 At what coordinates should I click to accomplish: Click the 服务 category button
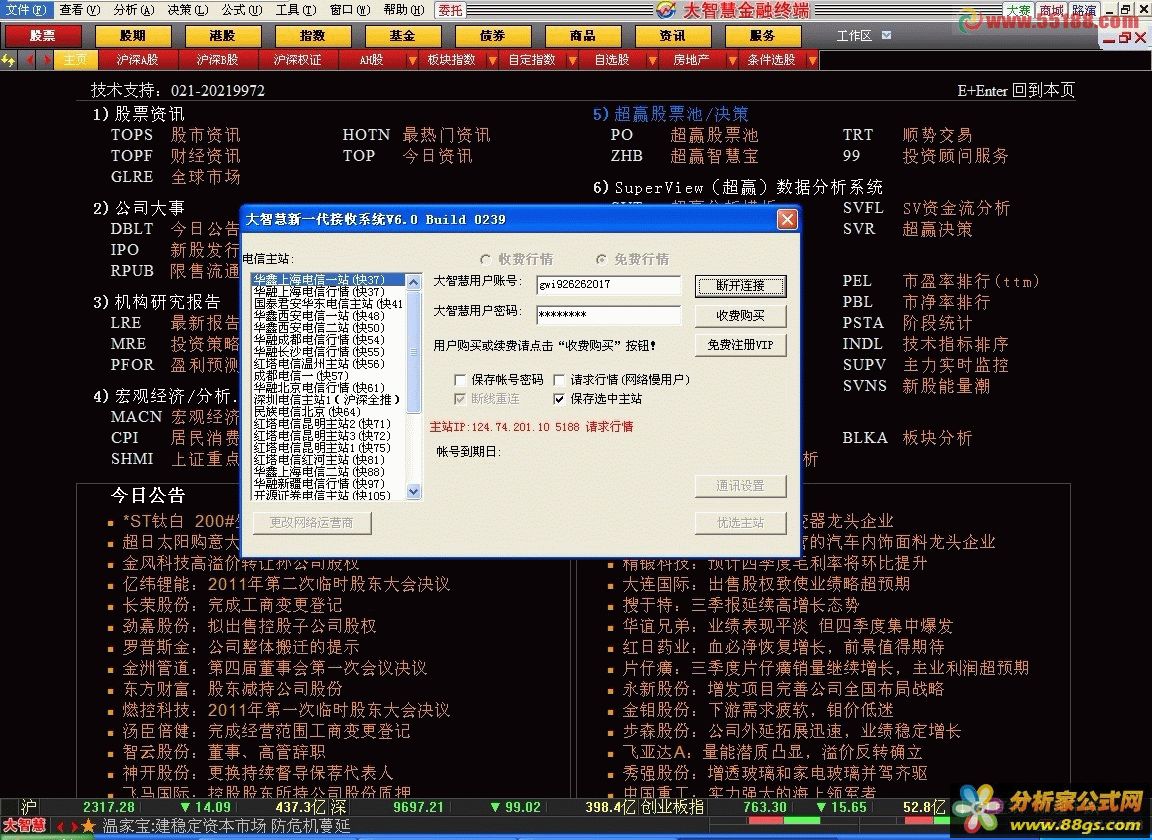763,35
